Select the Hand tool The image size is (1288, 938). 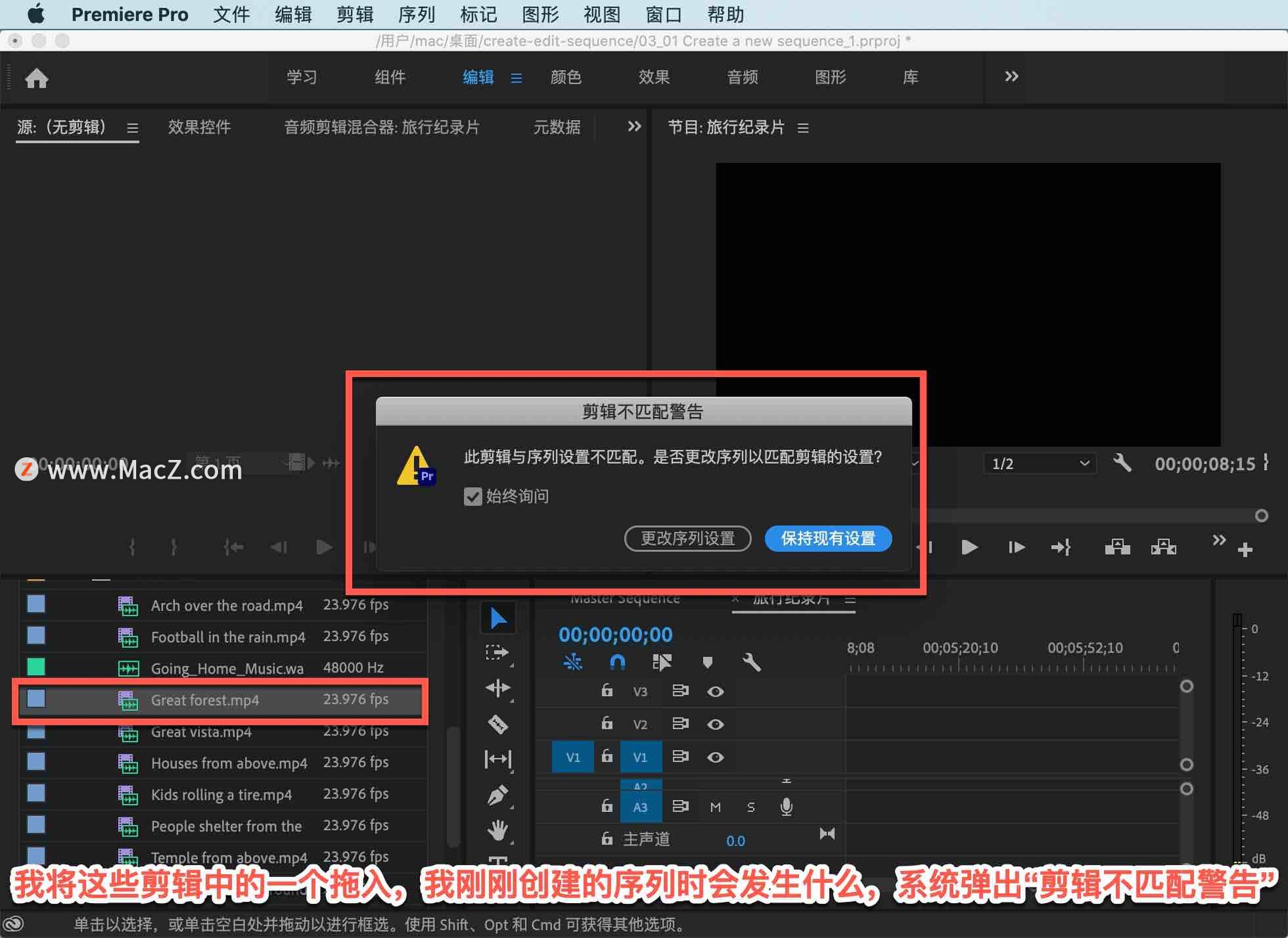click(498, 830)
